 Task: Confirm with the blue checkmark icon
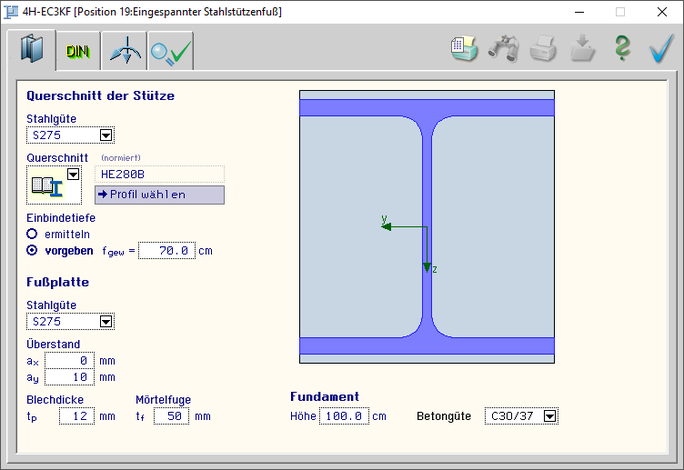pos(661,50)
